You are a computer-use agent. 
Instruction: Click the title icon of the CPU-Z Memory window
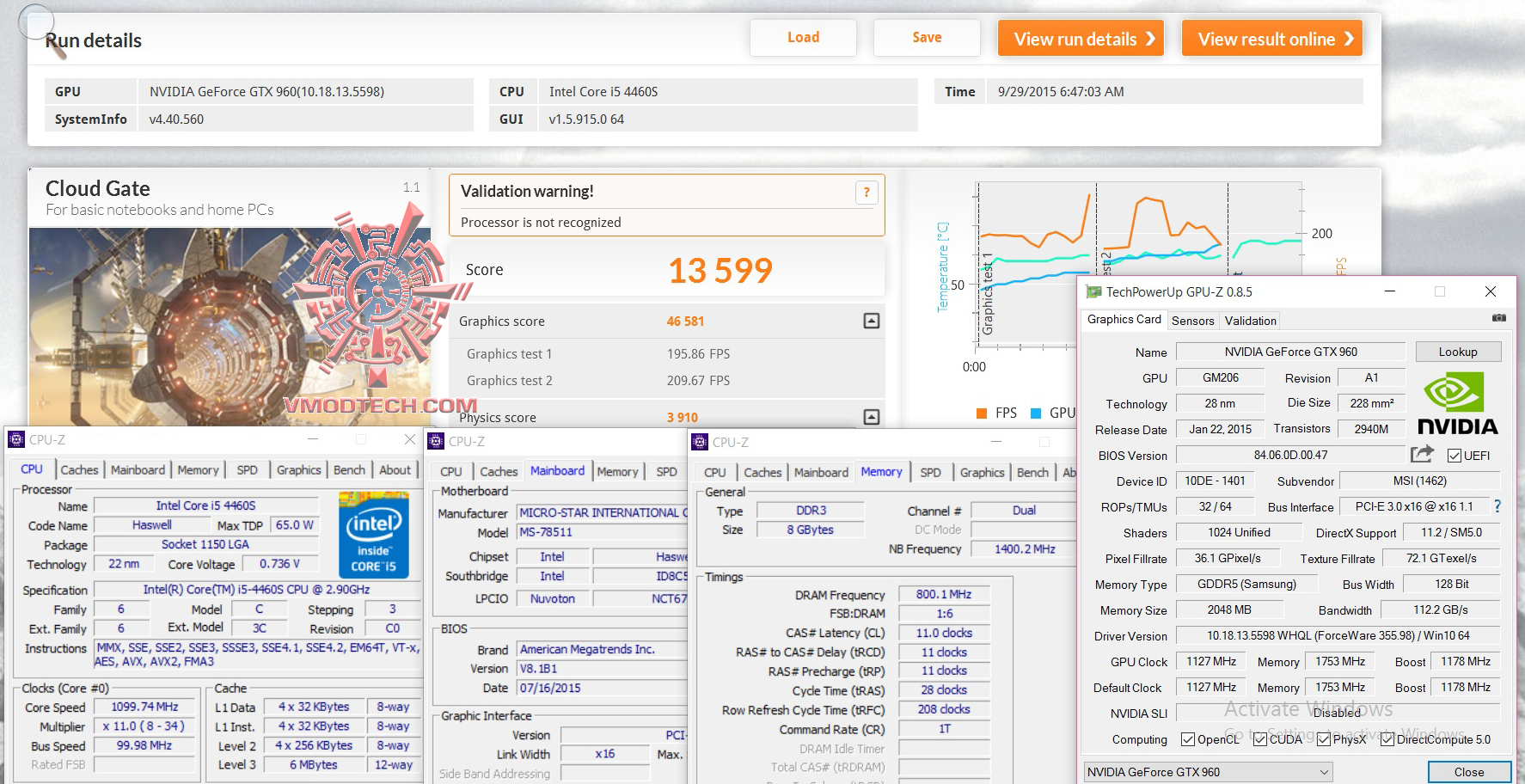pos(700,442)
